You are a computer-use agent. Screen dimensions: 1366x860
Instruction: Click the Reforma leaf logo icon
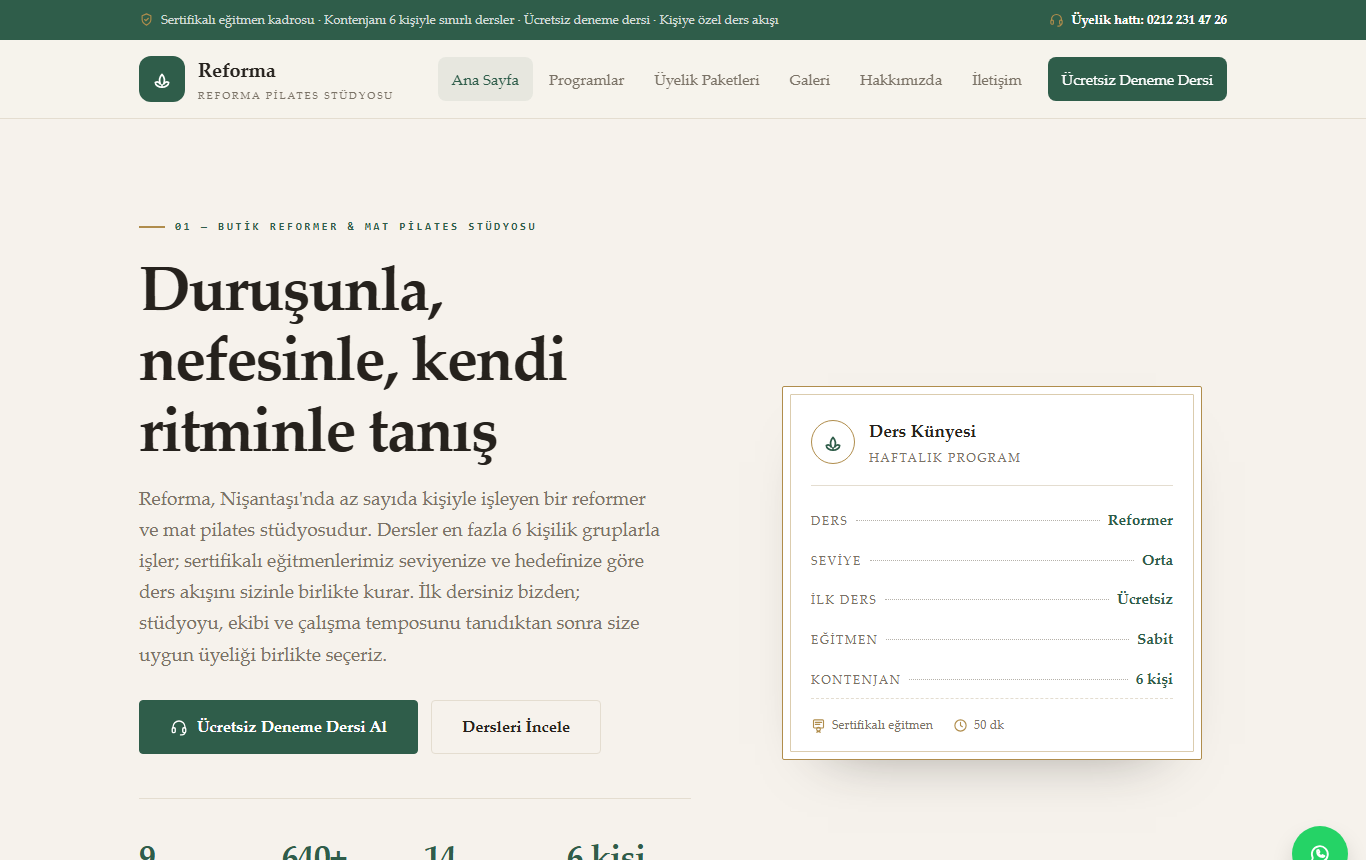pos(162,79)
